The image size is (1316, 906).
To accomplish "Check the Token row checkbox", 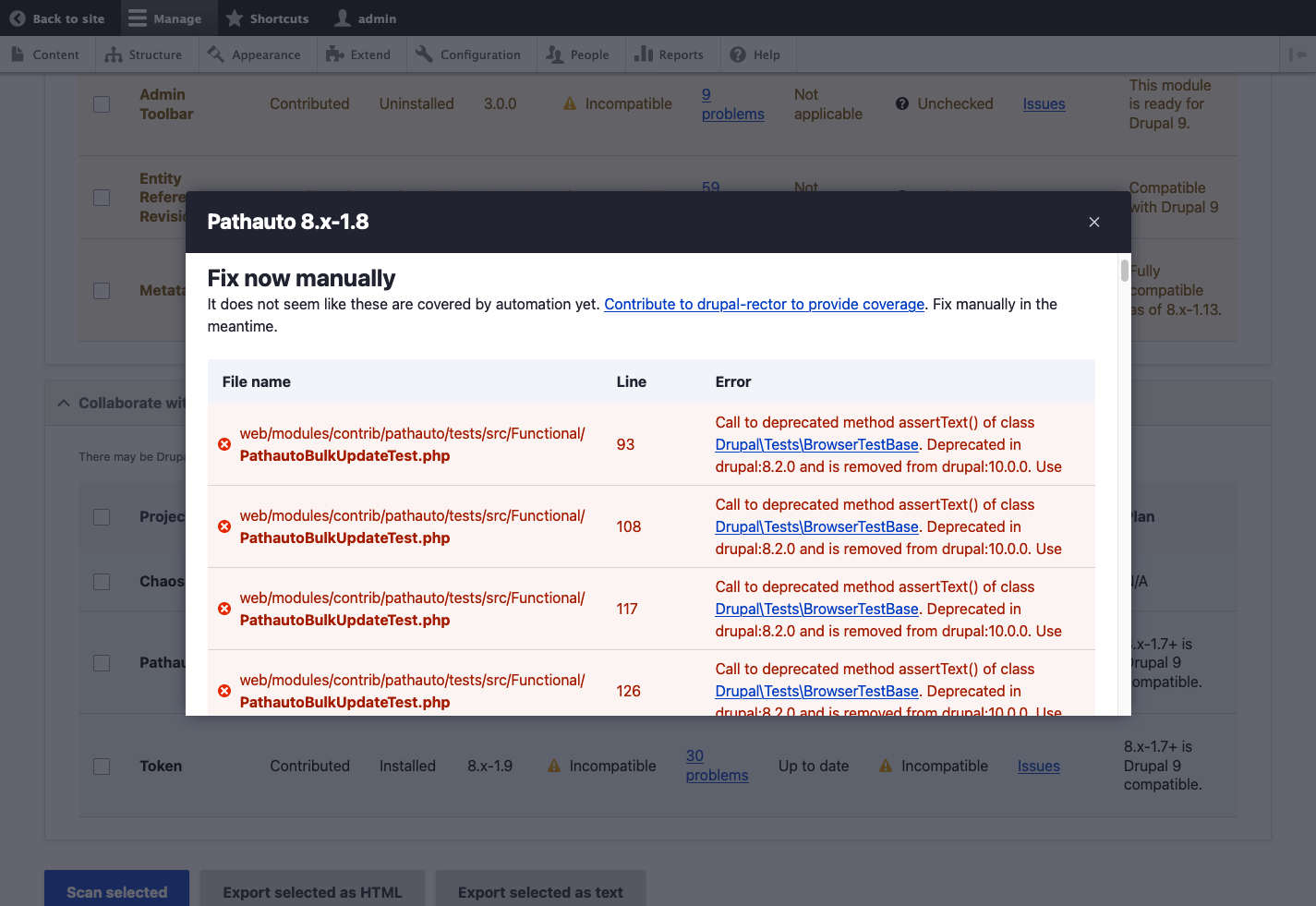I will click(x=102, y=767).
